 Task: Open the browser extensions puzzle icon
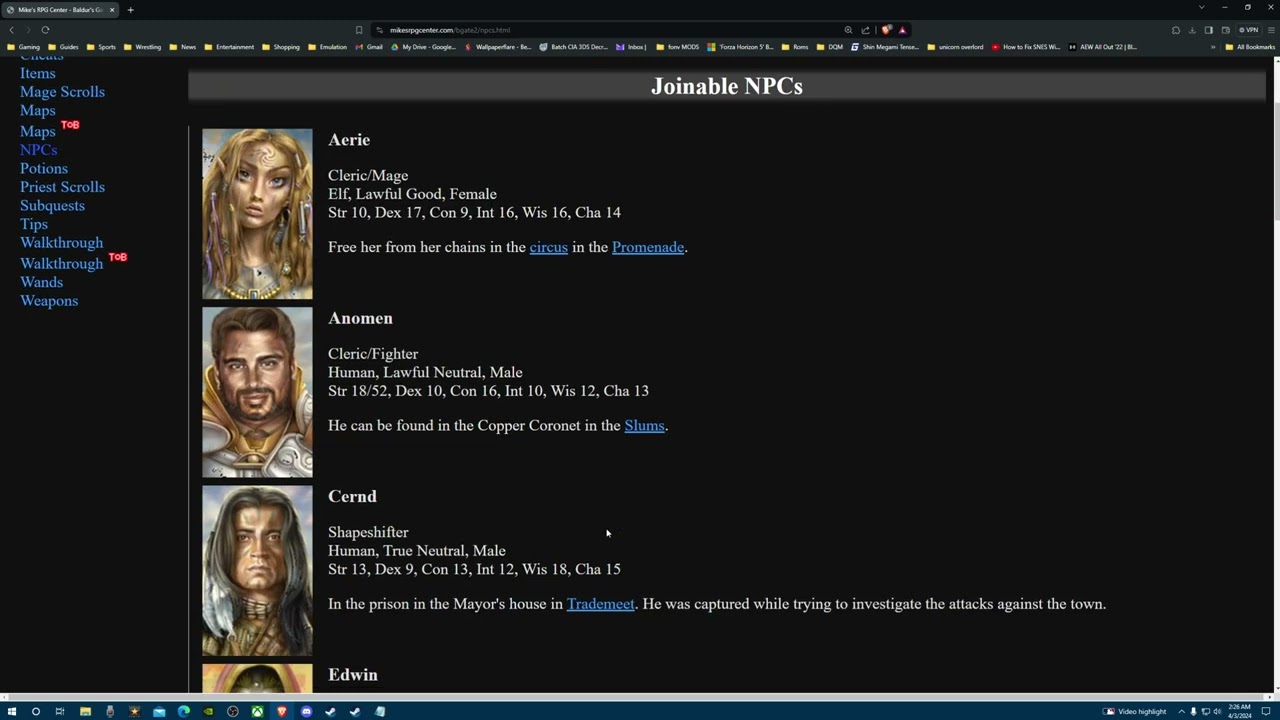(1176, 30)
